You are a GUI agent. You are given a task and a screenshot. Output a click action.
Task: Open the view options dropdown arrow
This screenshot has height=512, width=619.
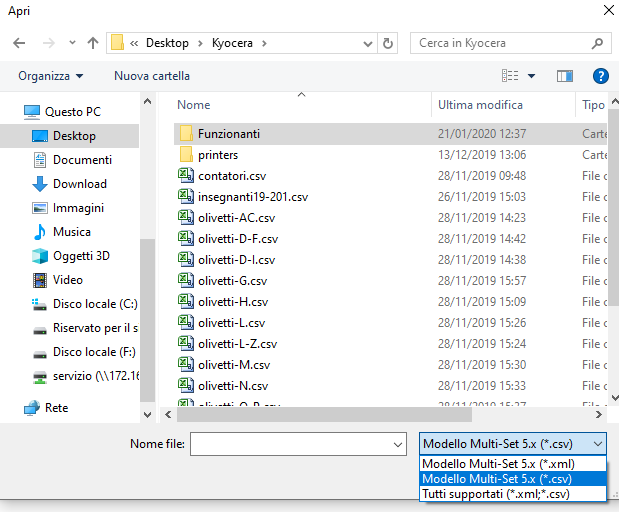531,76
